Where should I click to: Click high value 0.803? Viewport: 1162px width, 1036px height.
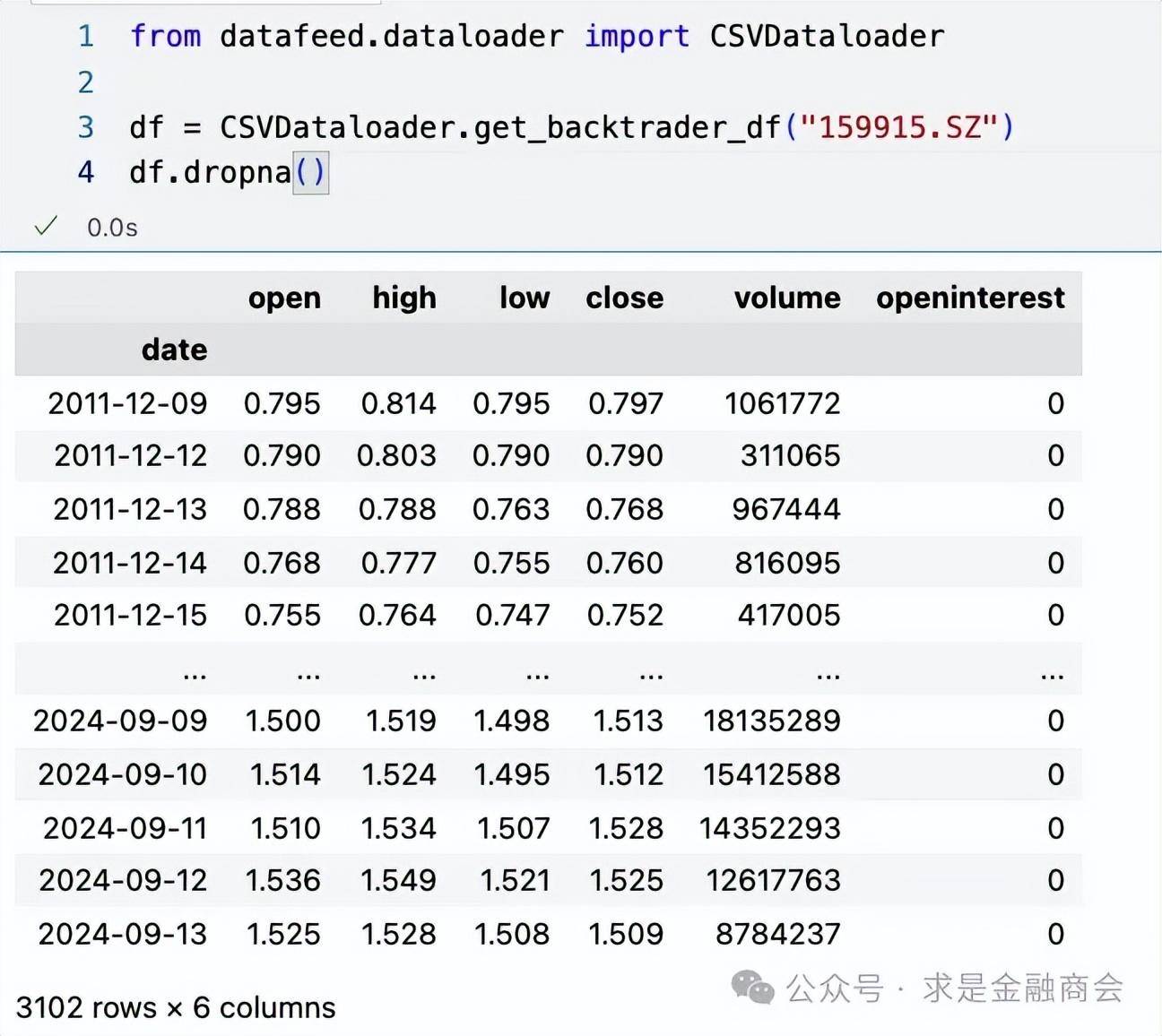point(396,455)
